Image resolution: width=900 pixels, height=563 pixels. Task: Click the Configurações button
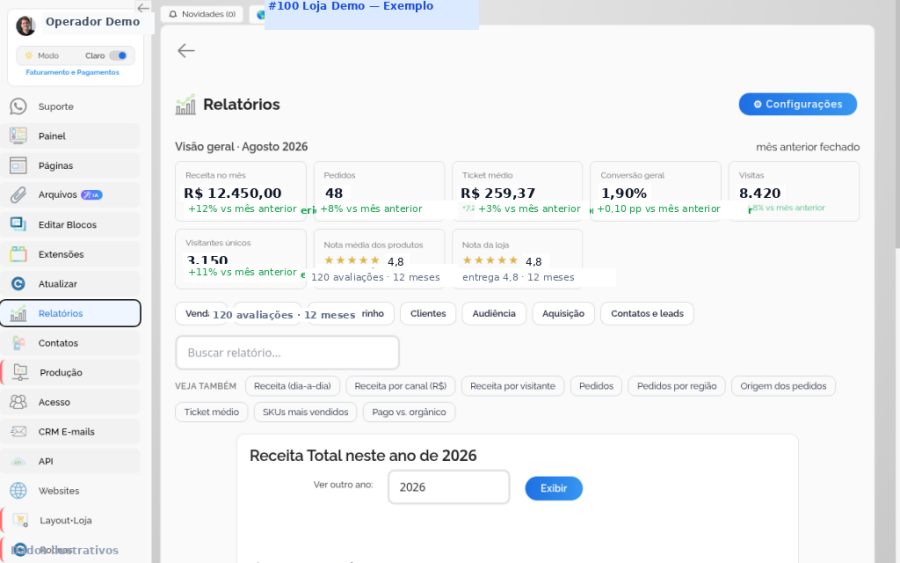pos(797,104)
